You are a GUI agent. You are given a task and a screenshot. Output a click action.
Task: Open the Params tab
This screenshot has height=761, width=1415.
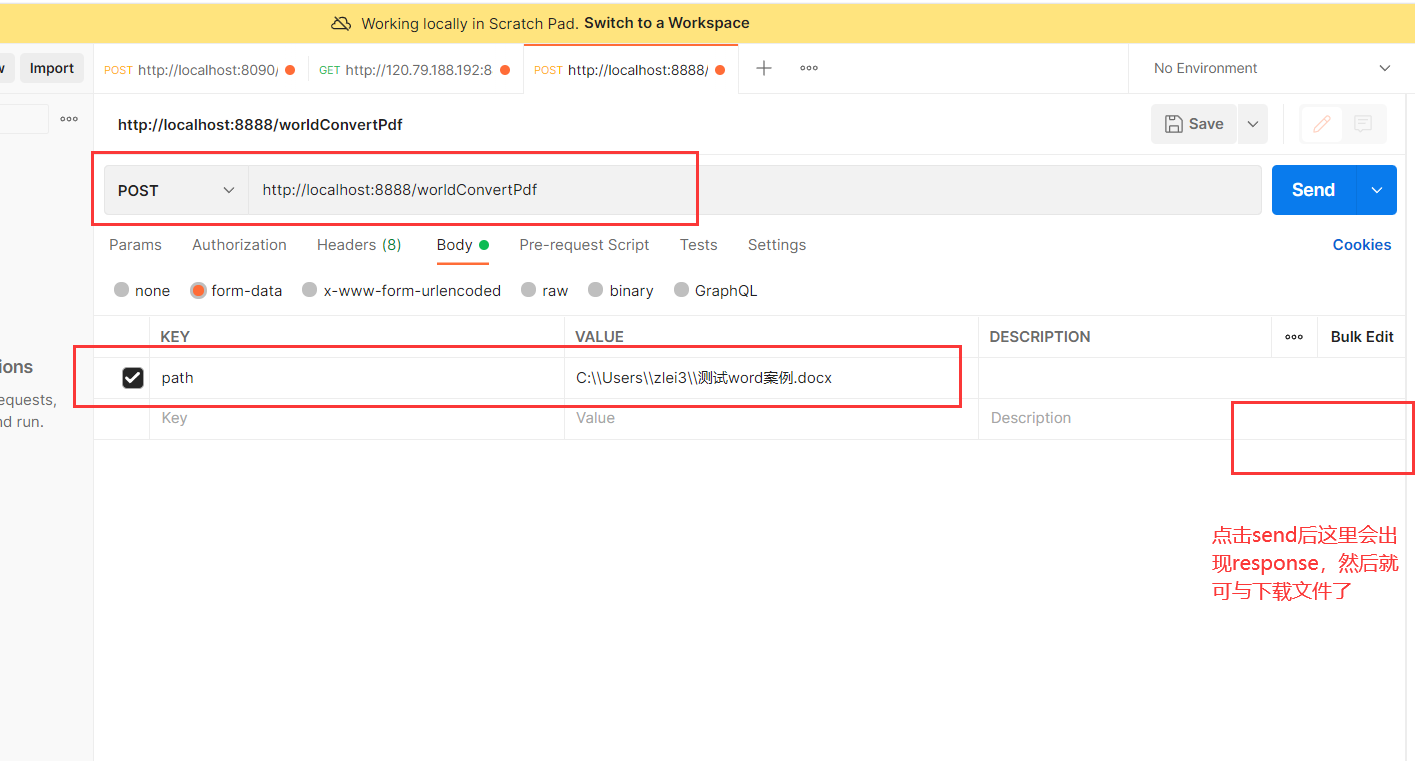click(135, 245)
